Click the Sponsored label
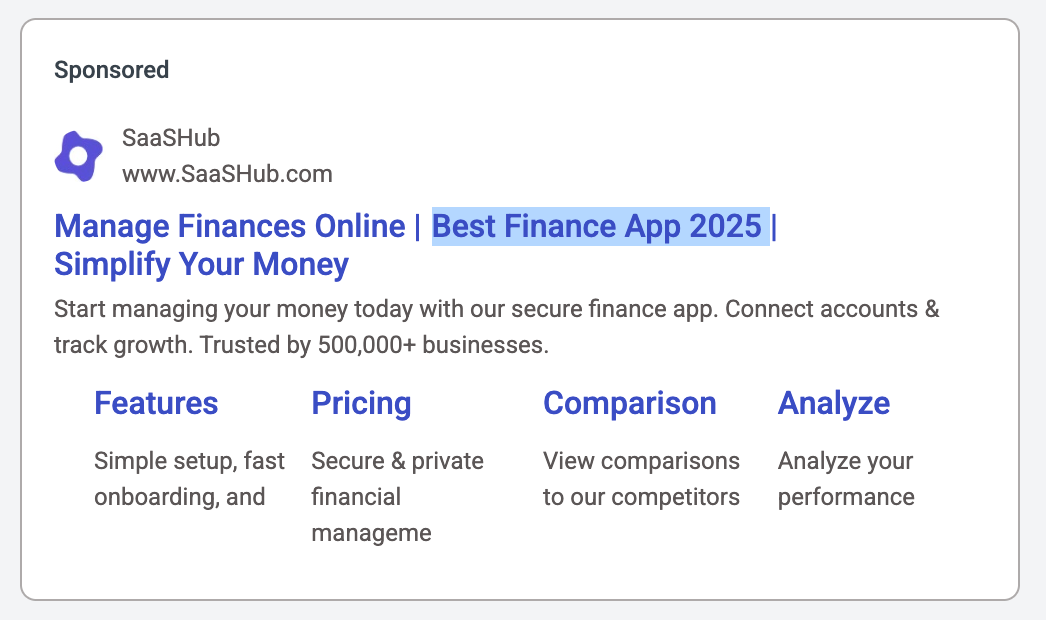1046x620 pixels. 111,70
